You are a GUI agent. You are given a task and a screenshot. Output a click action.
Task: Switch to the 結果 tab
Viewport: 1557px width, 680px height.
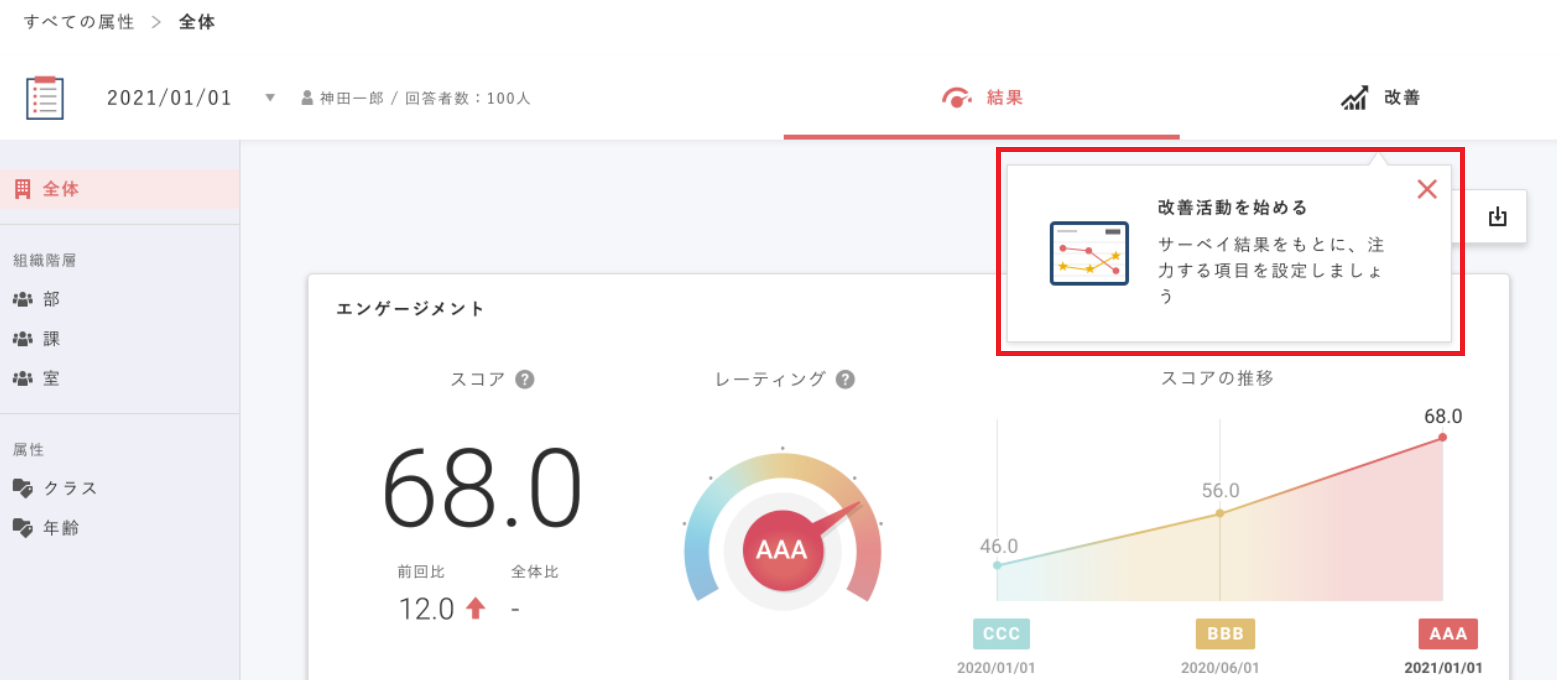pyautogui.click(x=982, y=98)
